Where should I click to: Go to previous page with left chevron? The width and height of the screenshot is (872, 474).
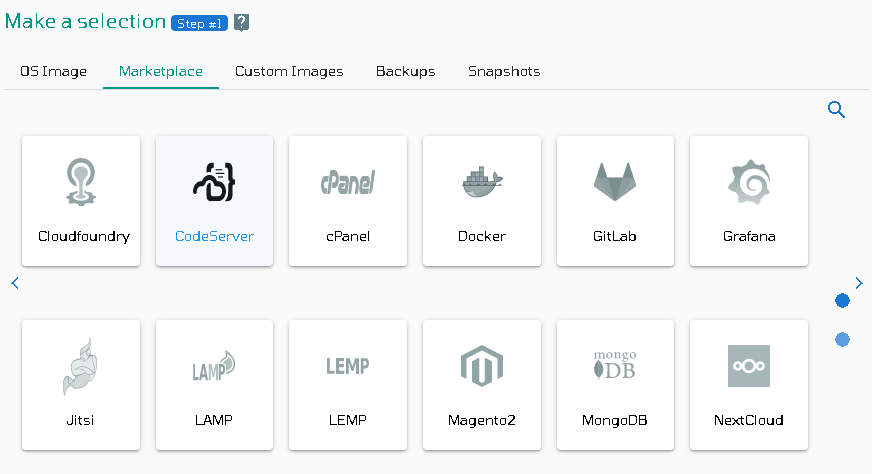[15, 283]
